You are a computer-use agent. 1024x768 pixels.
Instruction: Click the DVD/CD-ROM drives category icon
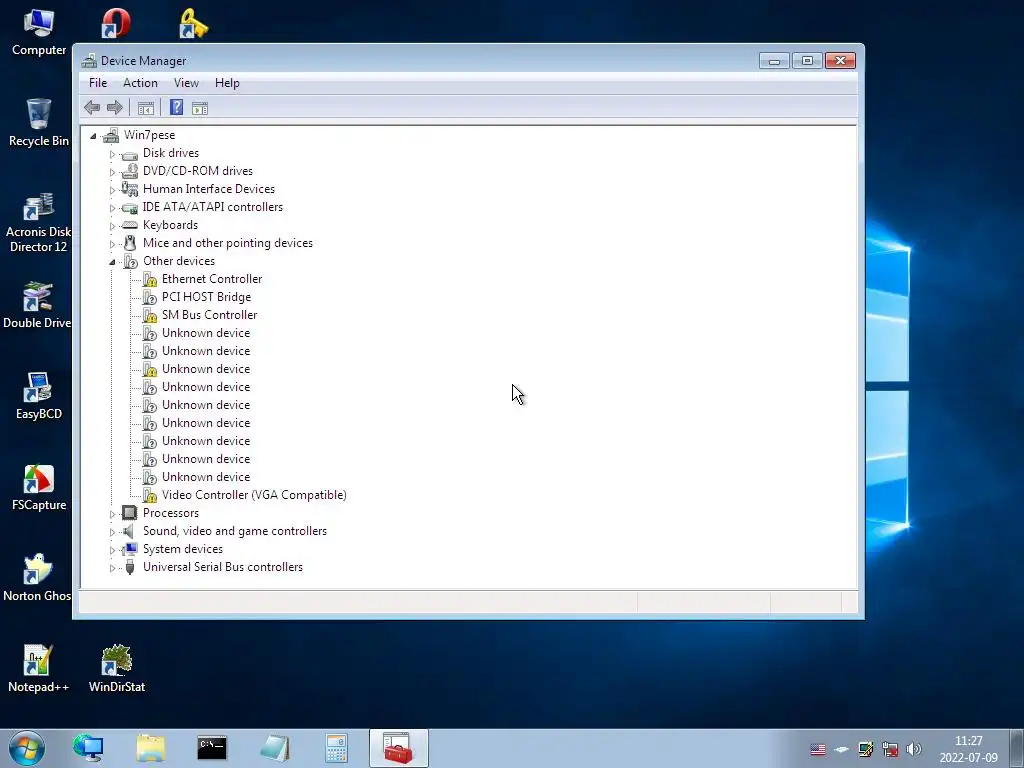click(x=130, y=171)
